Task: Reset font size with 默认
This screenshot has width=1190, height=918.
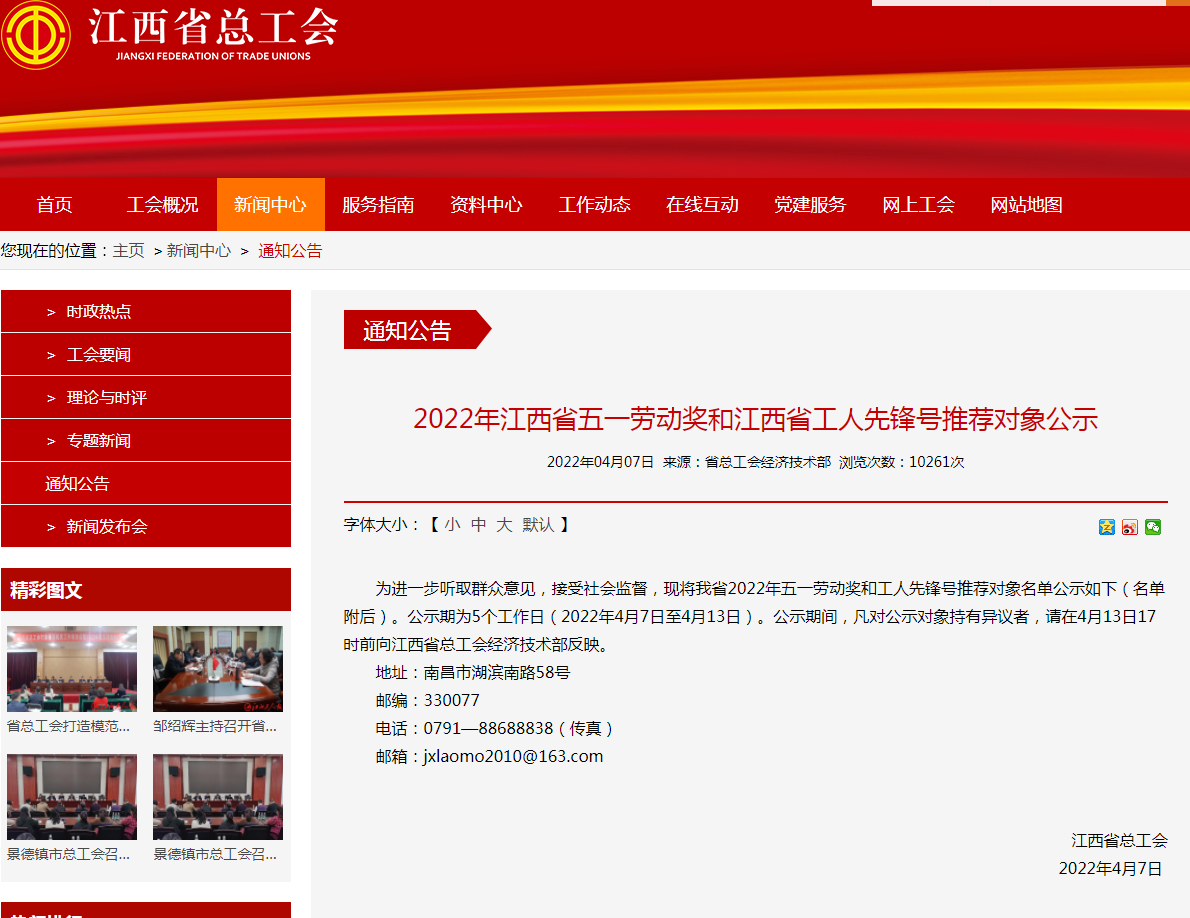Action: point(538,525)
